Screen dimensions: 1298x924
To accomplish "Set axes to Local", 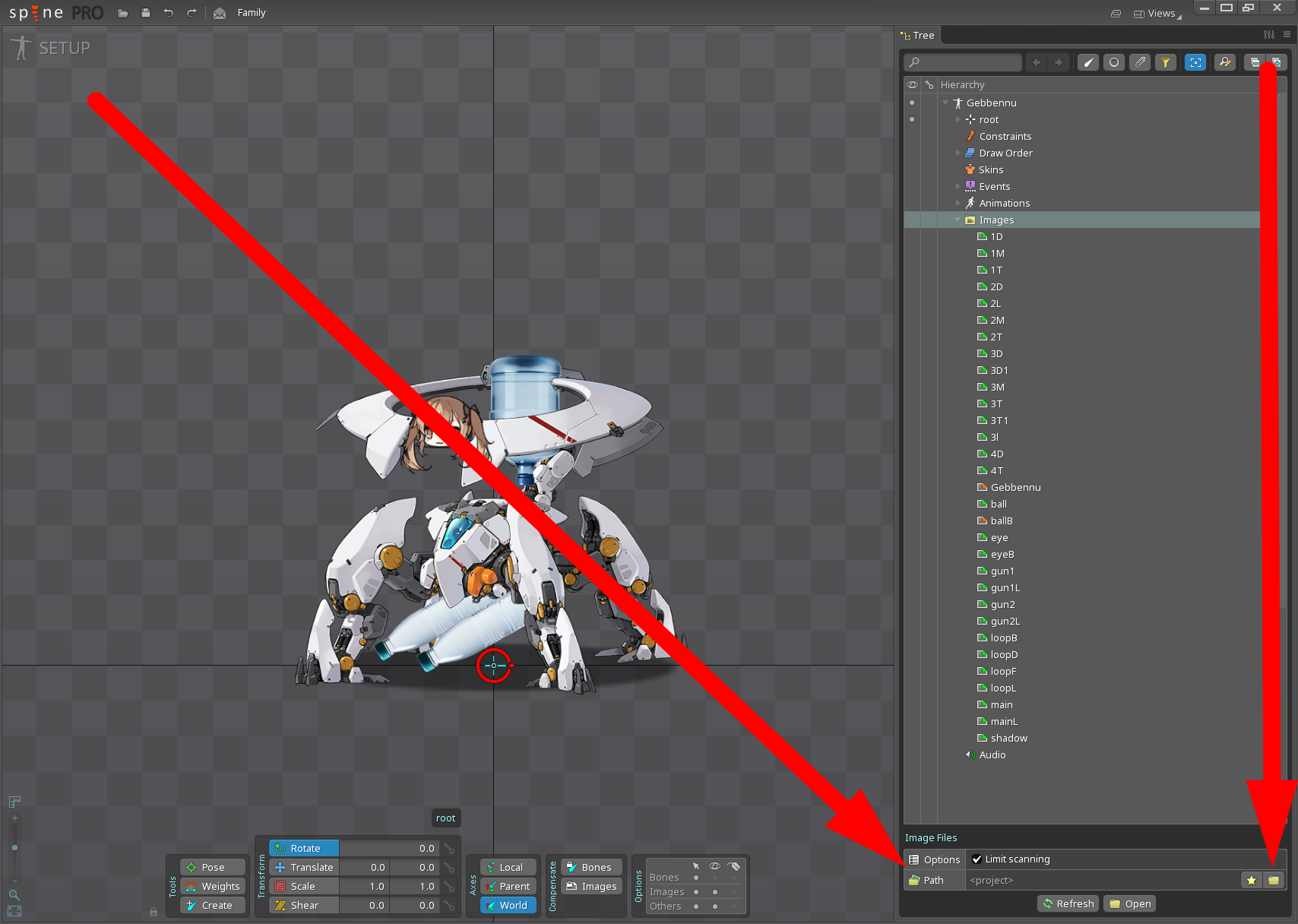I will [x=508, y=867].
